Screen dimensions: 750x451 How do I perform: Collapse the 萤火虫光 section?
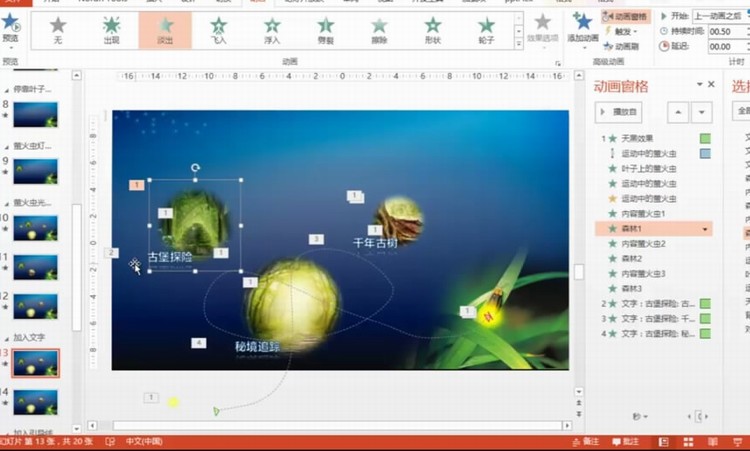(7, 204)
